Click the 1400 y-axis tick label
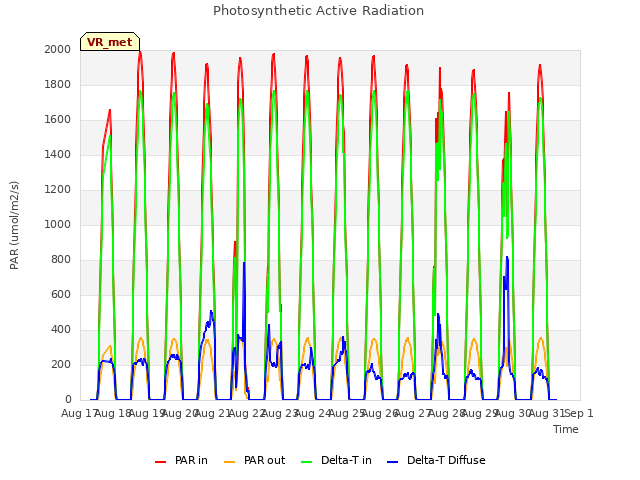Image resolution: width=640 pixels, height=480 pixels. tap(58, 155)
